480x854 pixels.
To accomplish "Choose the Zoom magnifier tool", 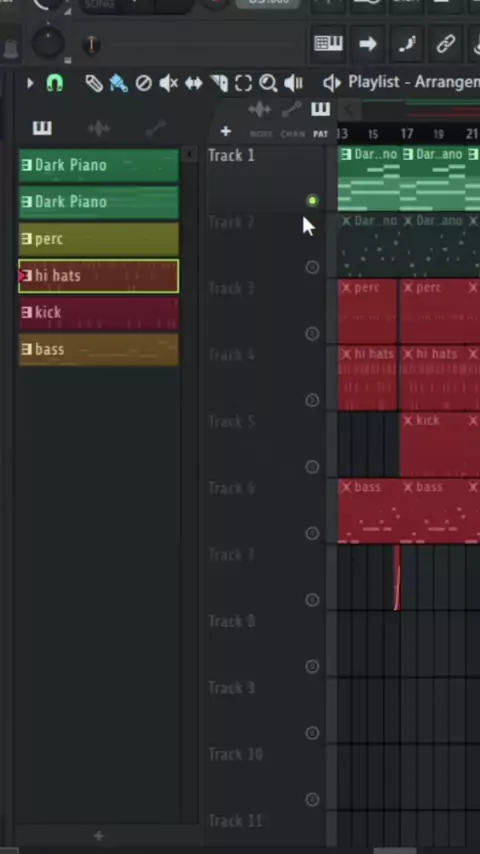I will point(268,83).
